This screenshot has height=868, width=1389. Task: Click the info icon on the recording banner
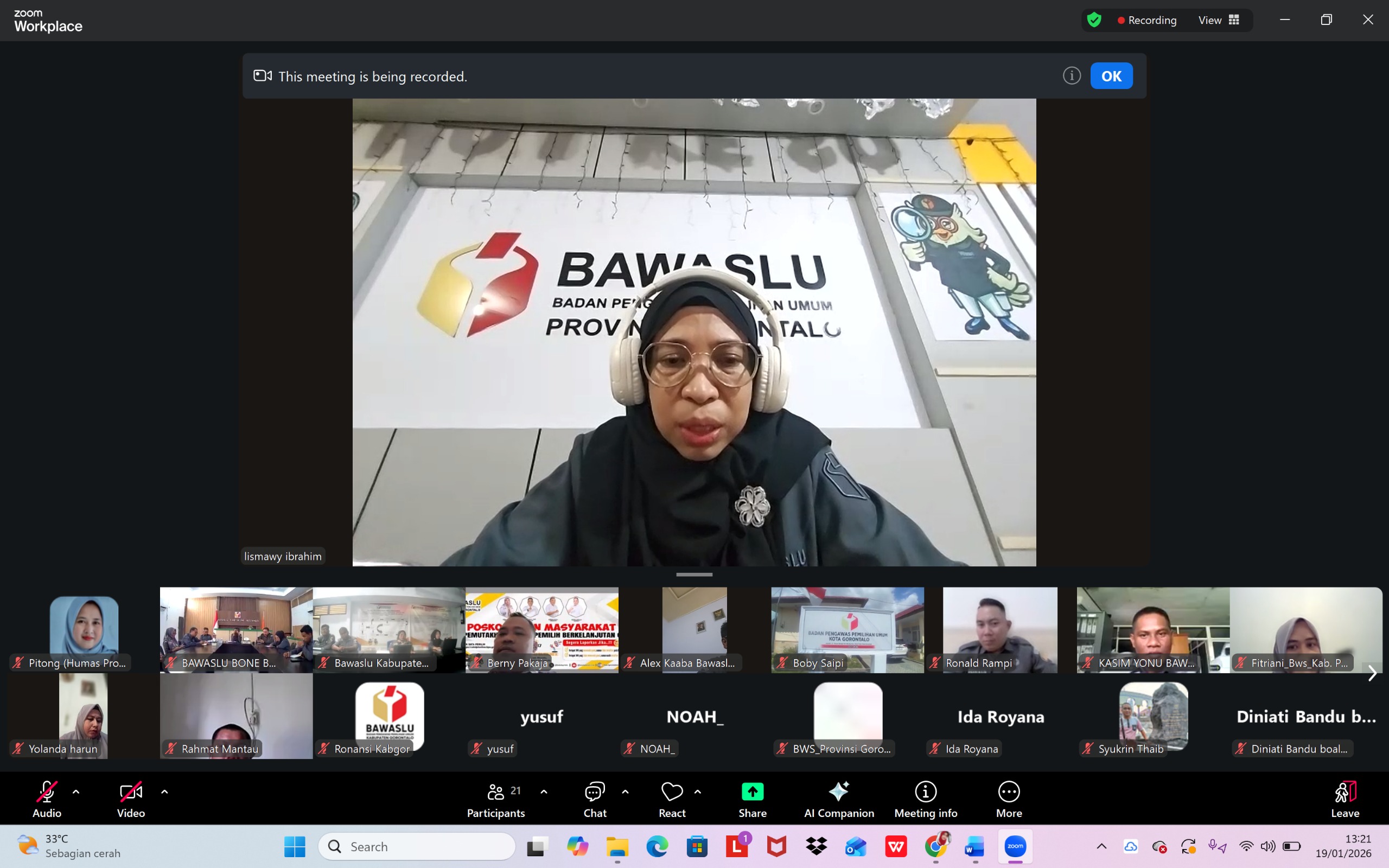point(1071,75)
